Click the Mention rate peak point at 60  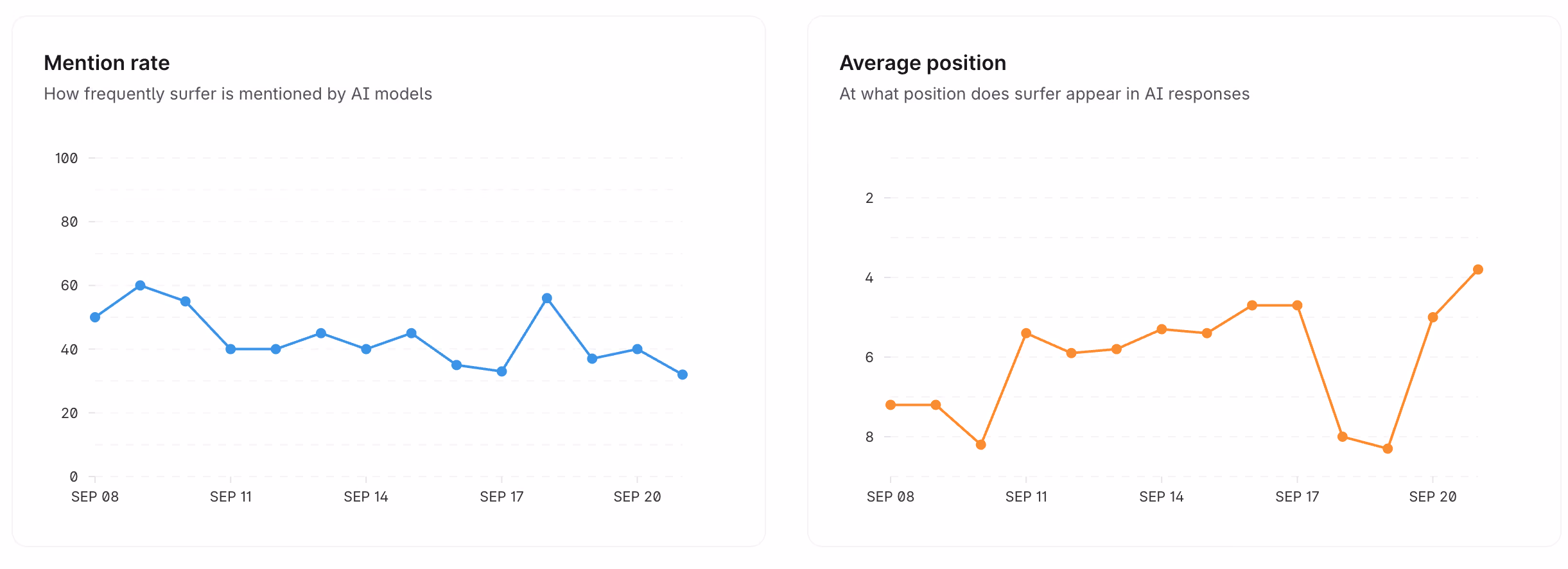tap(140, 285)
